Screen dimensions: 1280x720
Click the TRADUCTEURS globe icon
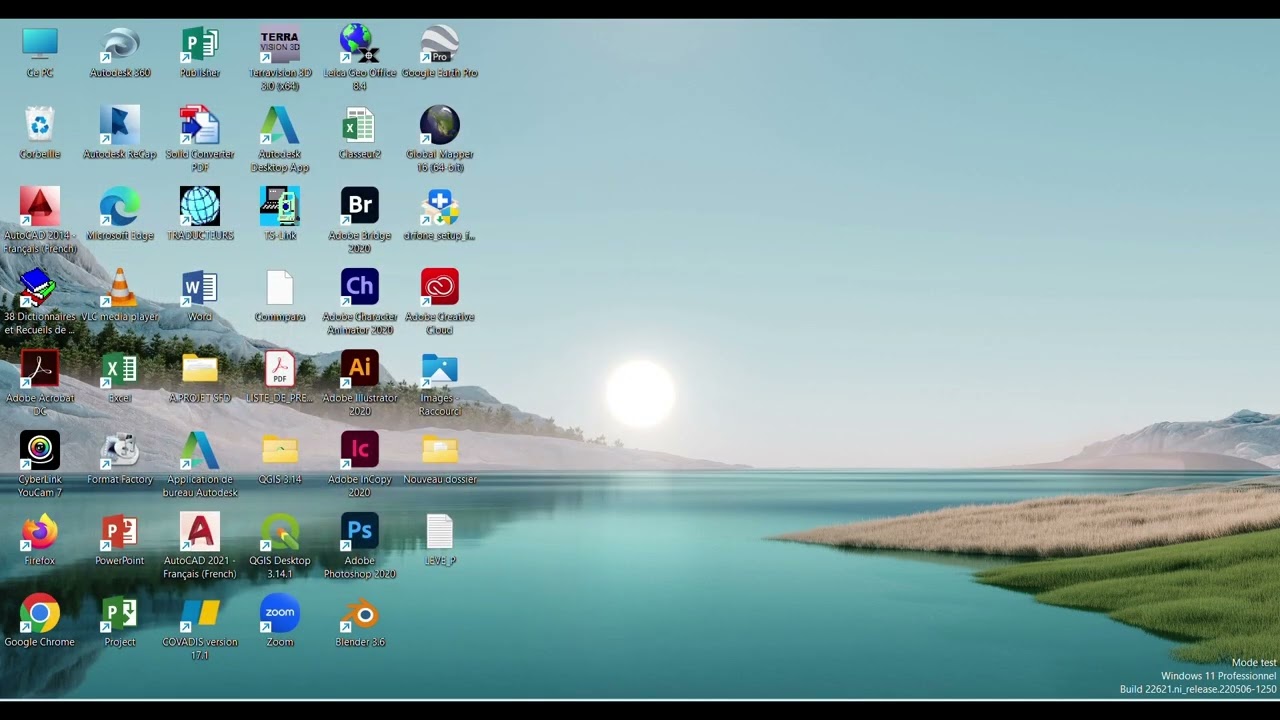click(x=200, y=206)
